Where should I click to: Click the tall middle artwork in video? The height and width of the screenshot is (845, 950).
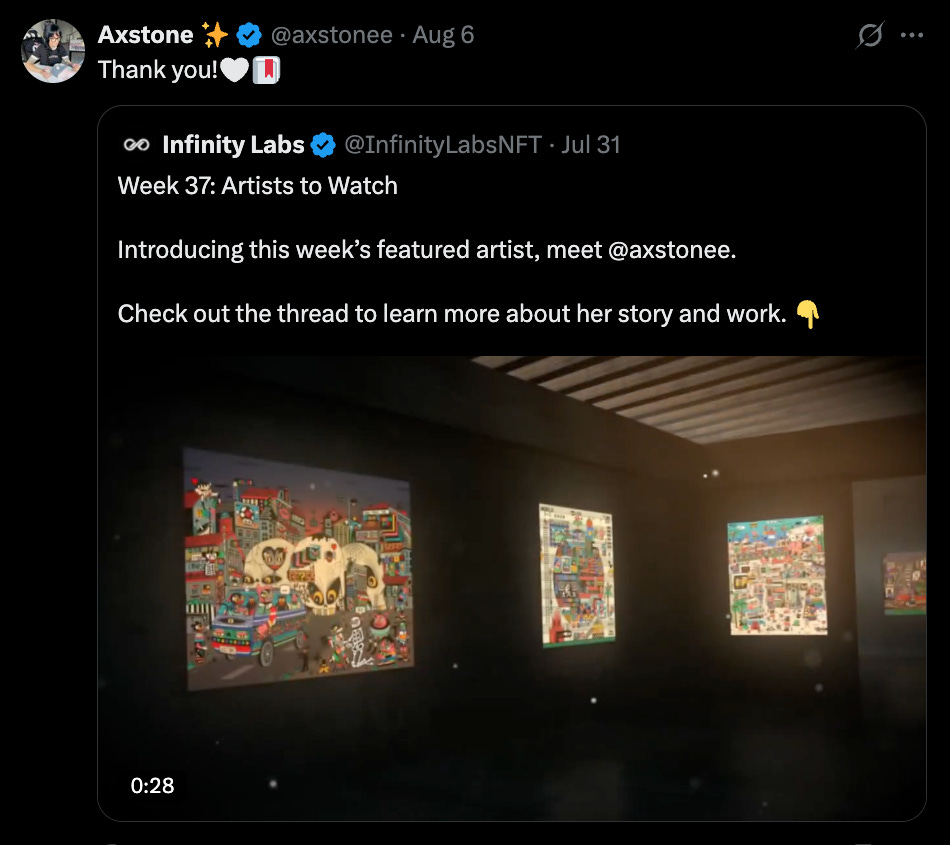pyautogui.click(x=576, y=575)
